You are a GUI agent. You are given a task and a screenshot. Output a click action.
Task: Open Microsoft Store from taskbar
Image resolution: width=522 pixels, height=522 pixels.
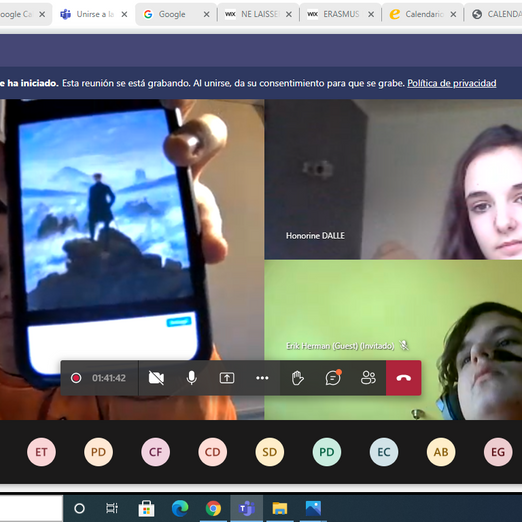point(146,508)
